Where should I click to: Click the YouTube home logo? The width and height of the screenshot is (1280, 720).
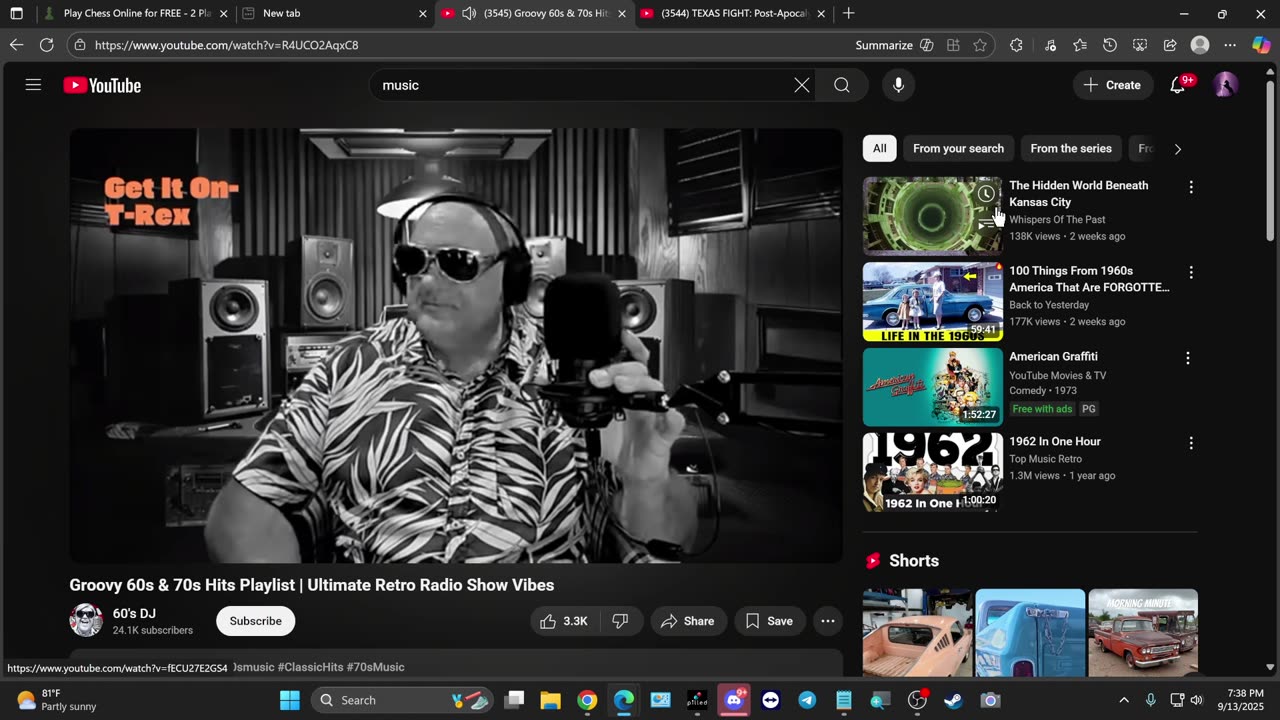(102, 85)
